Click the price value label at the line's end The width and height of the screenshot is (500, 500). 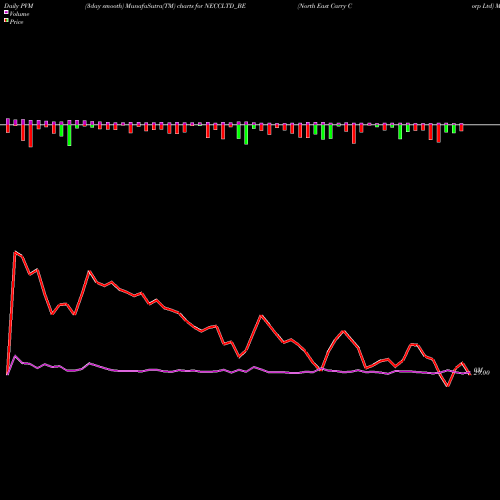[482, 372]
